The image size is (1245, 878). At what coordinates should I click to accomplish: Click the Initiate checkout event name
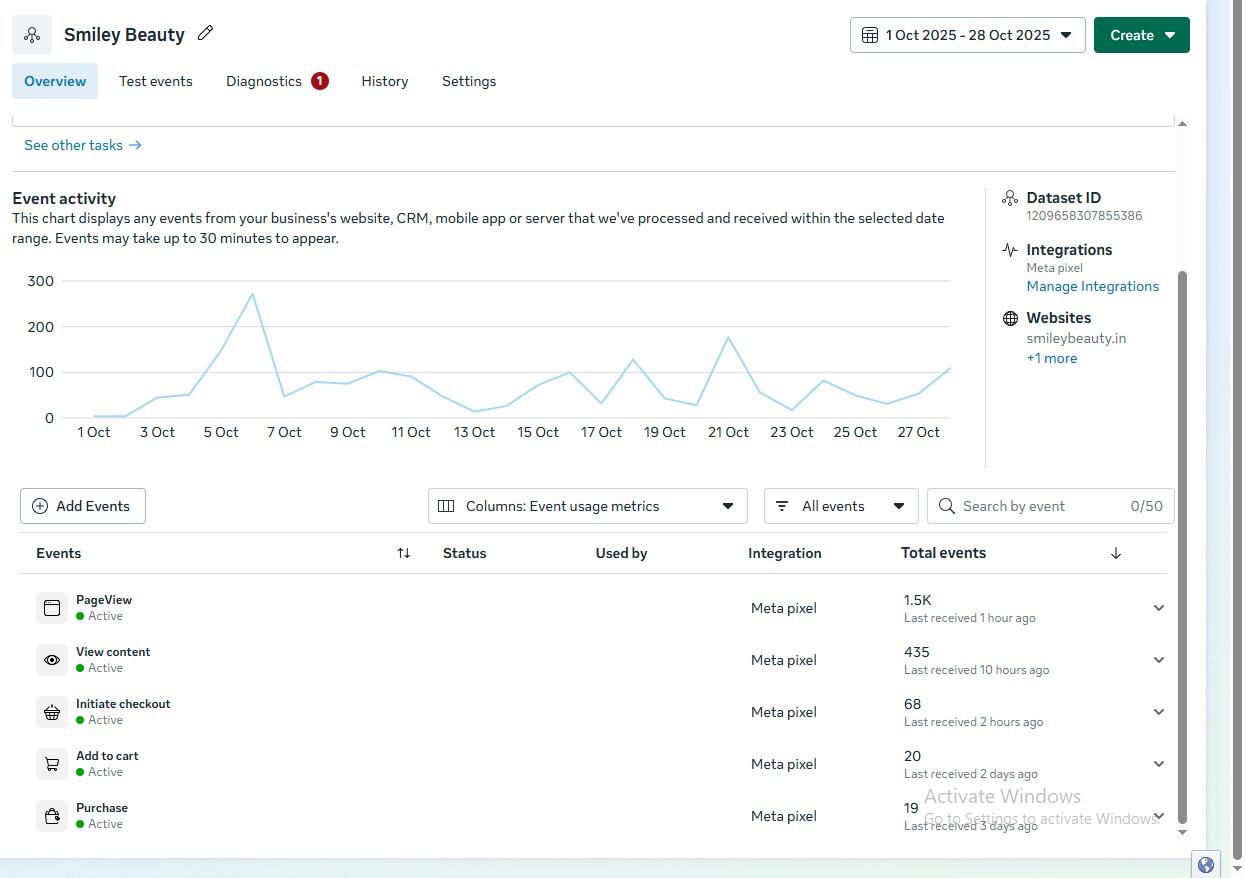click(x=123, y=704)
